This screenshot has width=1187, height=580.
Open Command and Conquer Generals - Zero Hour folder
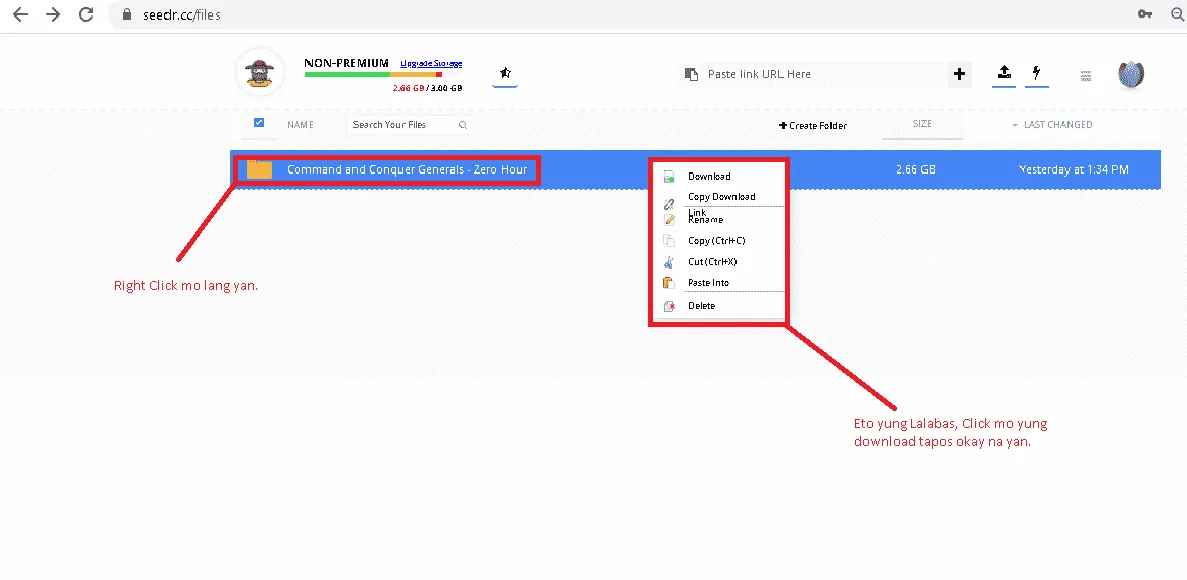[407, 170]
